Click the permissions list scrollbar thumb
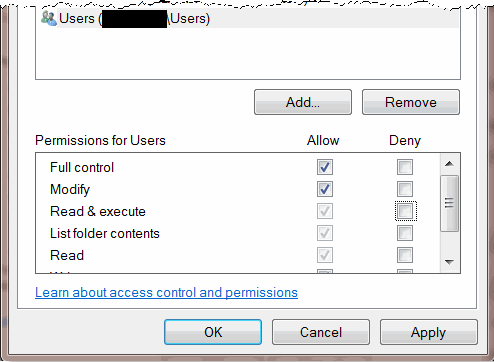The width and height of the screenshot is (494, 362). 449,203
